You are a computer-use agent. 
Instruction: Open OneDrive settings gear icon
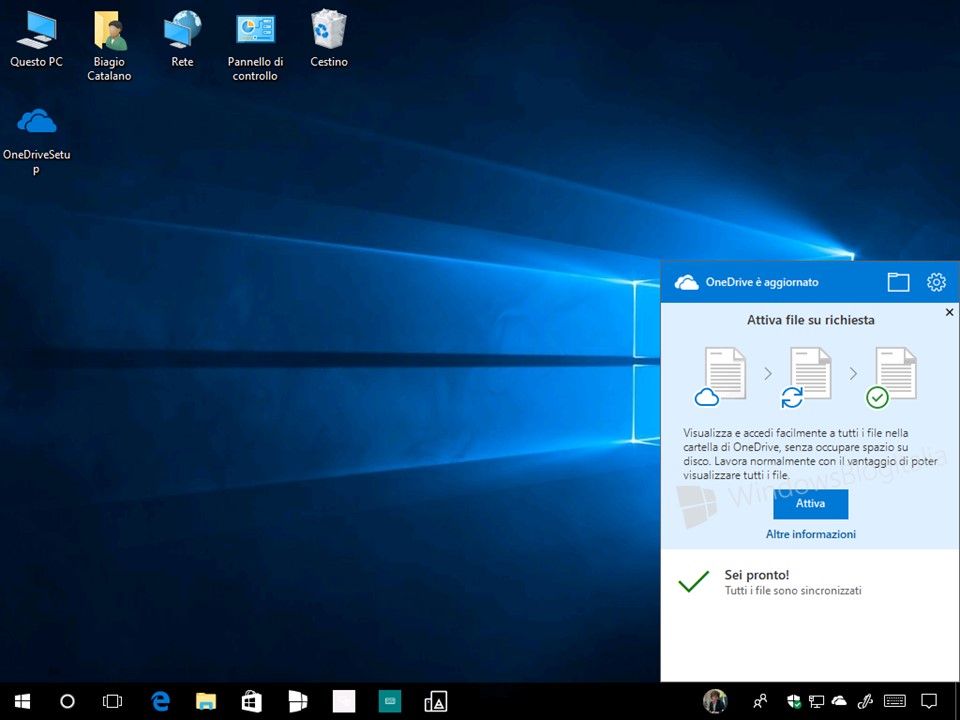coord(936,282)
